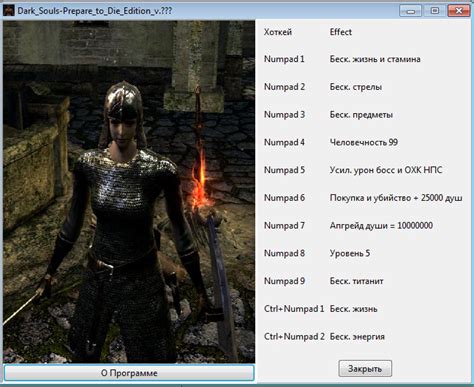This screenshot has width=474, height=387.
Task: Click the text Беск. жизнь и стамина
Action: coord(375,59)
